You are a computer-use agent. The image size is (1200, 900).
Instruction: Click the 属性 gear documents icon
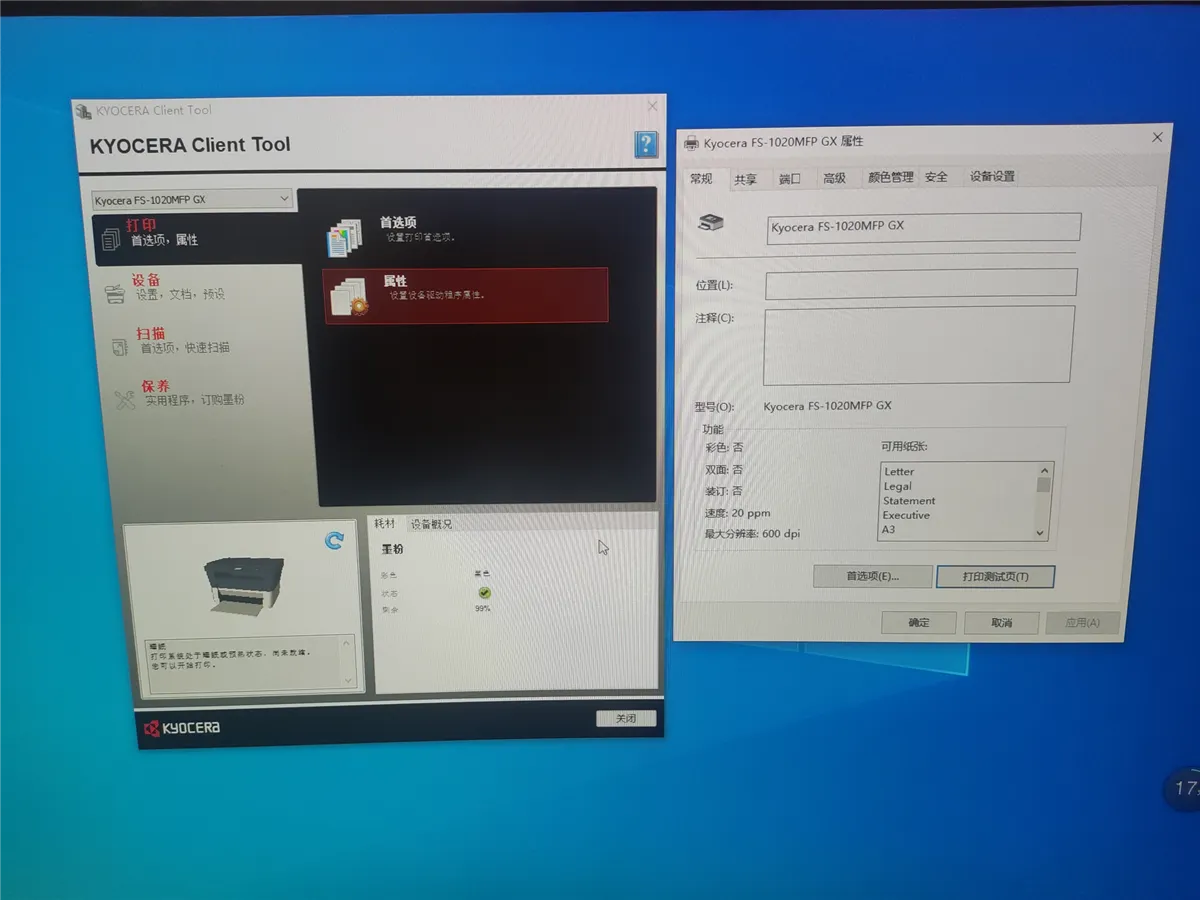click(349, 297)
